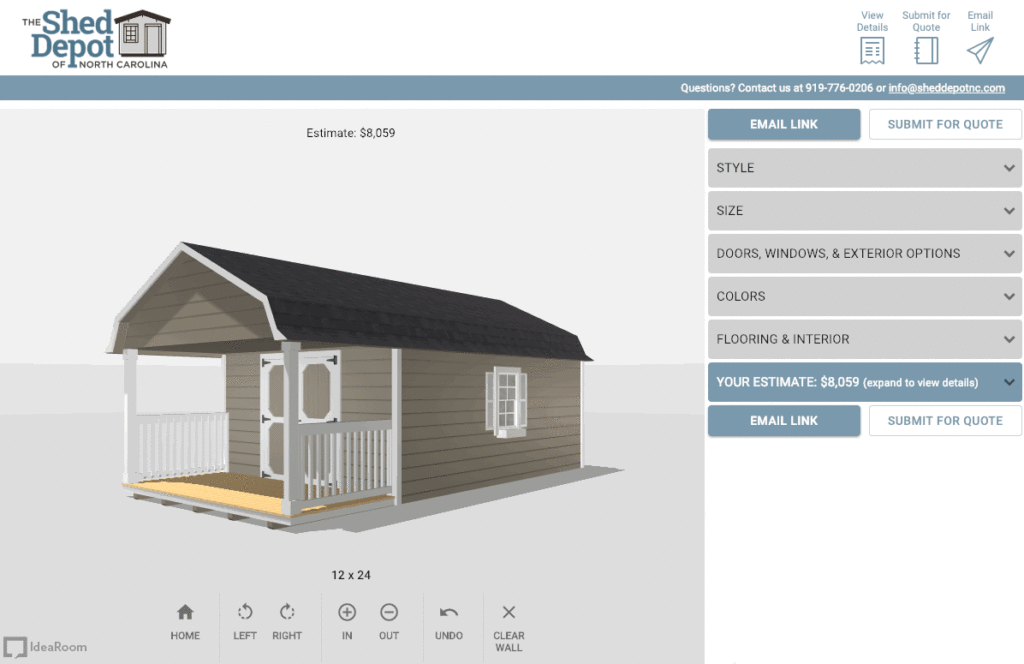Expand the STYLE section
The image size is (1024, 664).
click(x=864, y=167)
